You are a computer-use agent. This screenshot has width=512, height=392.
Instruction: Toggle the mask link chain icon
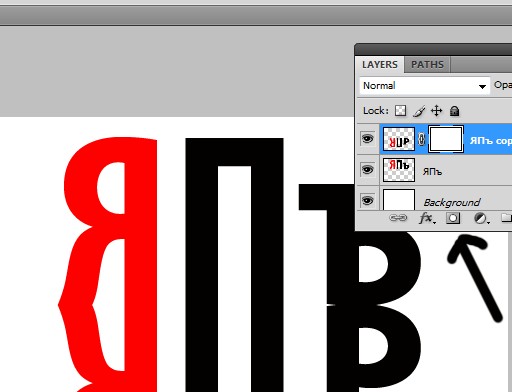[422, 139]
